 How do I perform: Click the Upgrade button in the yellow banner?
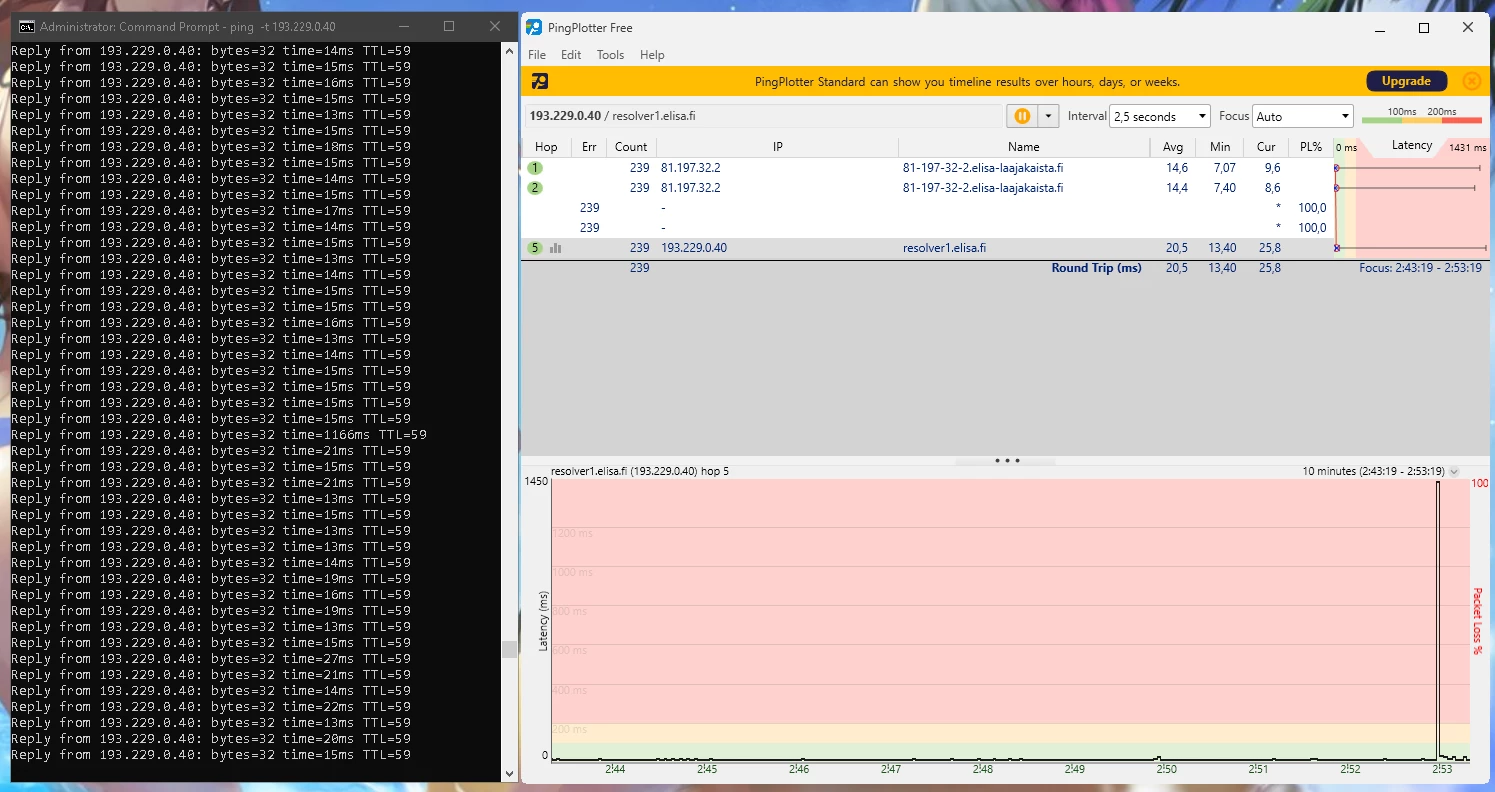point(1406,82)
